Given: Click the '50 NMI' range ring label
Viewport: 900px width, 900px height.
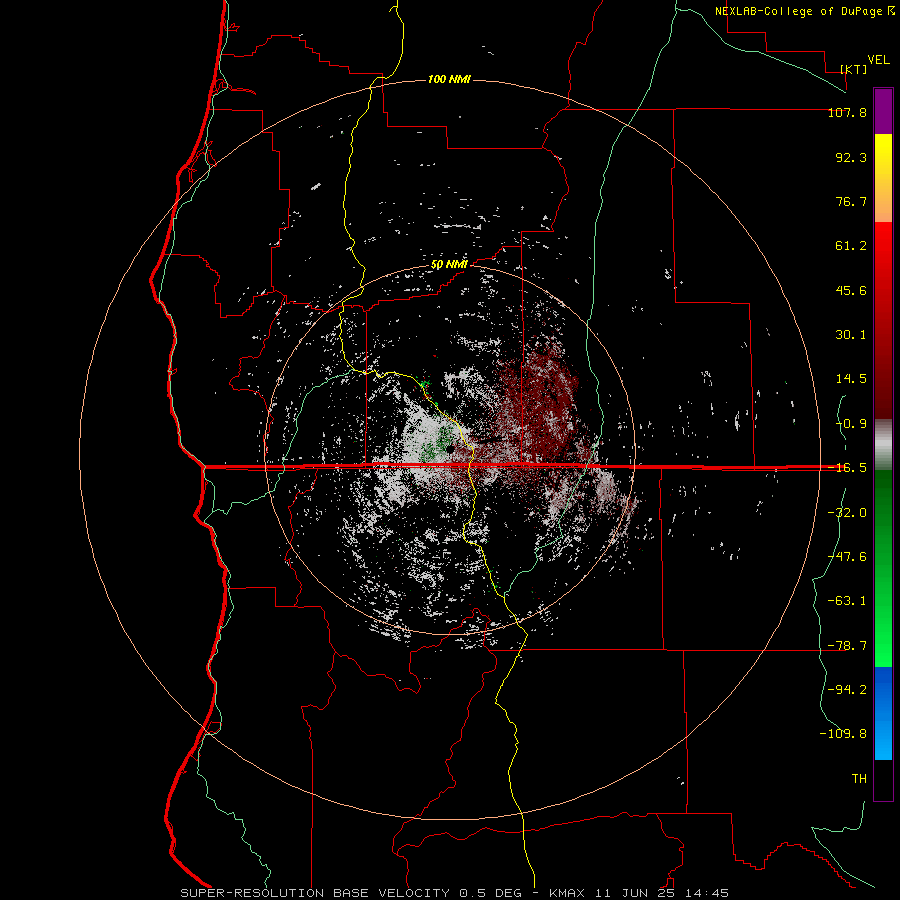Looking at the screenshot, I should (449, 265).
